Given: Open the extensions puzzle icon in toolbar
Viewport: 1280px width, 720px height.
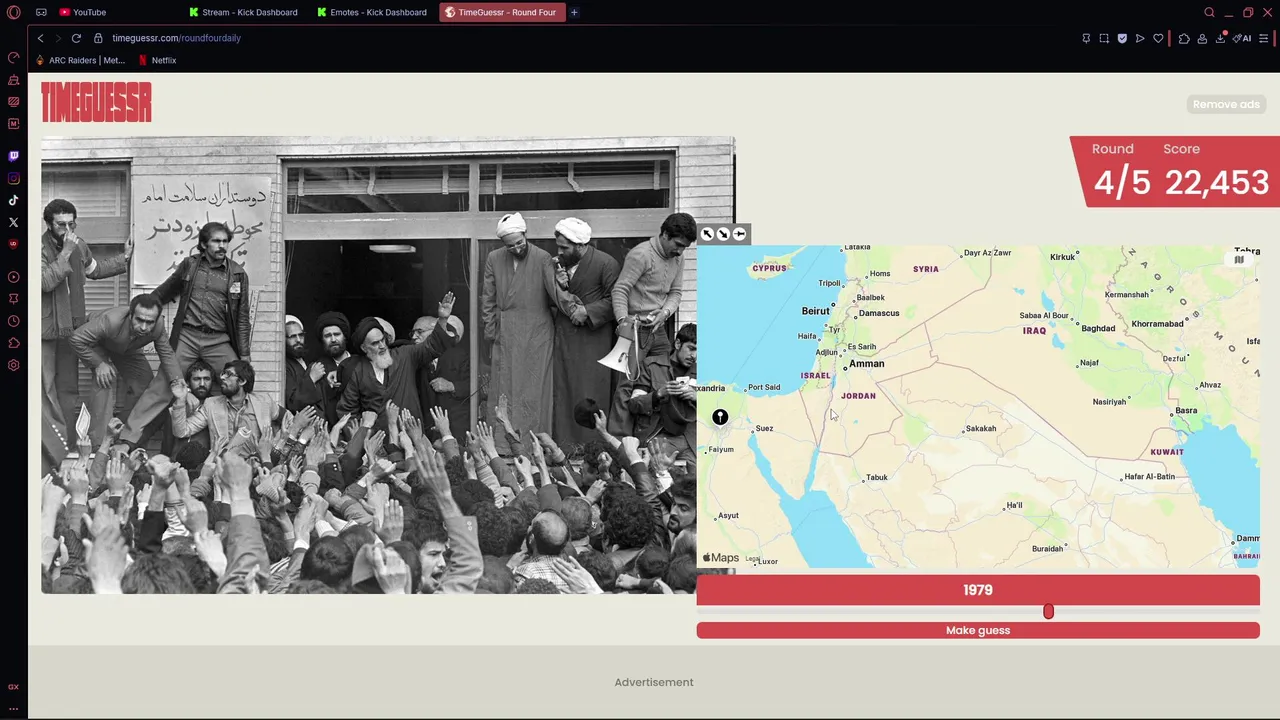Looking at the screenshot, I should [1184, 38].
